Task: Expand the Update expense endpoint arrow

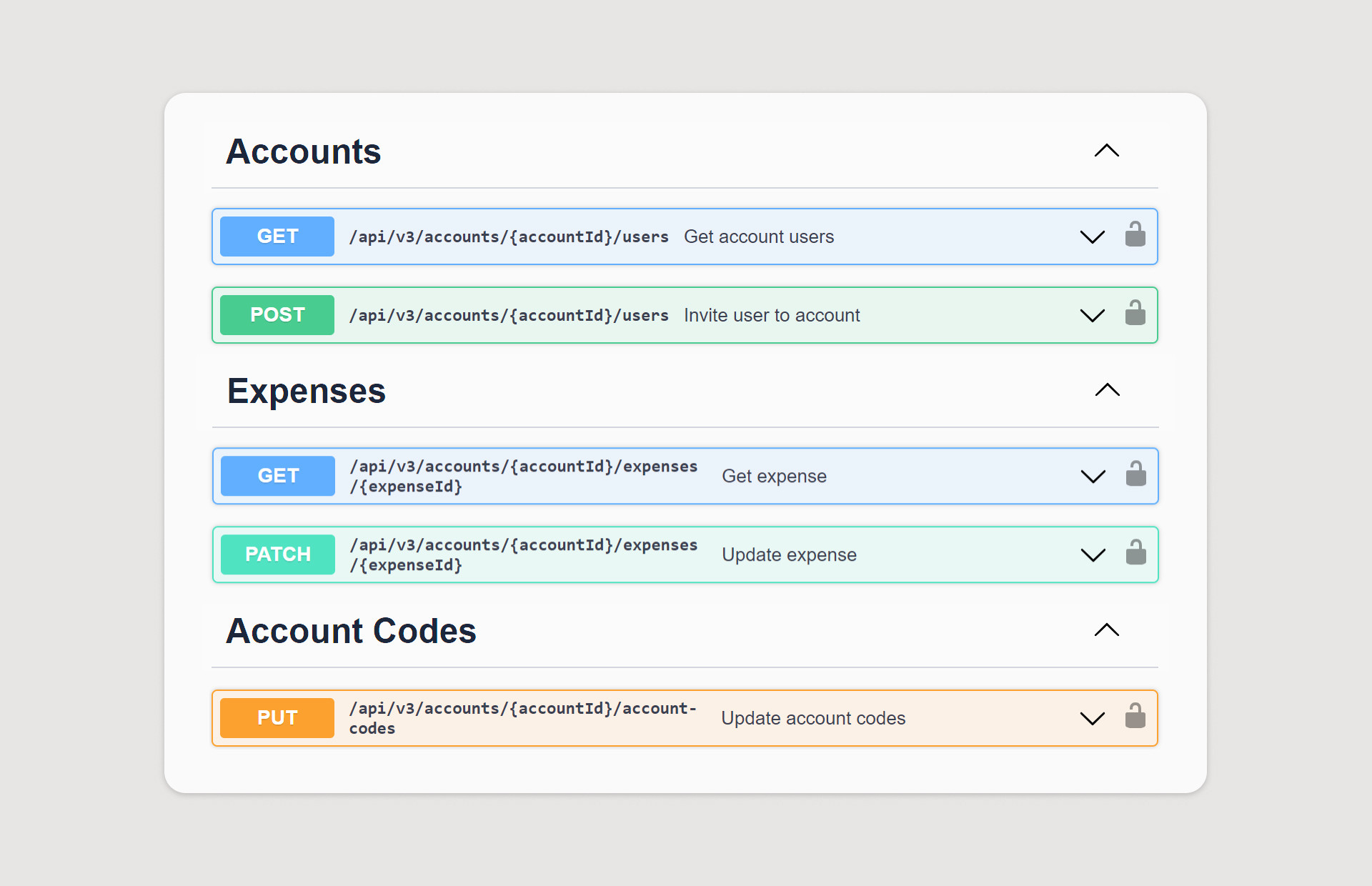Action: [x=1093, y=554]
